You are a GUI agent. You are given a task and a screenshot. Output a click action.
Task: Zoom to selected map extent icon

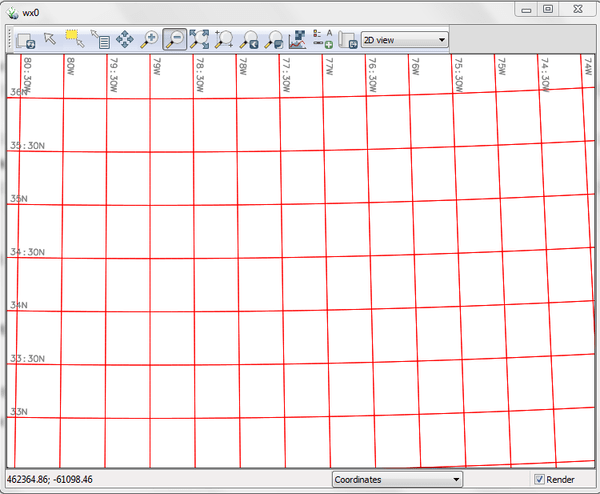click(x=199, y=40)
